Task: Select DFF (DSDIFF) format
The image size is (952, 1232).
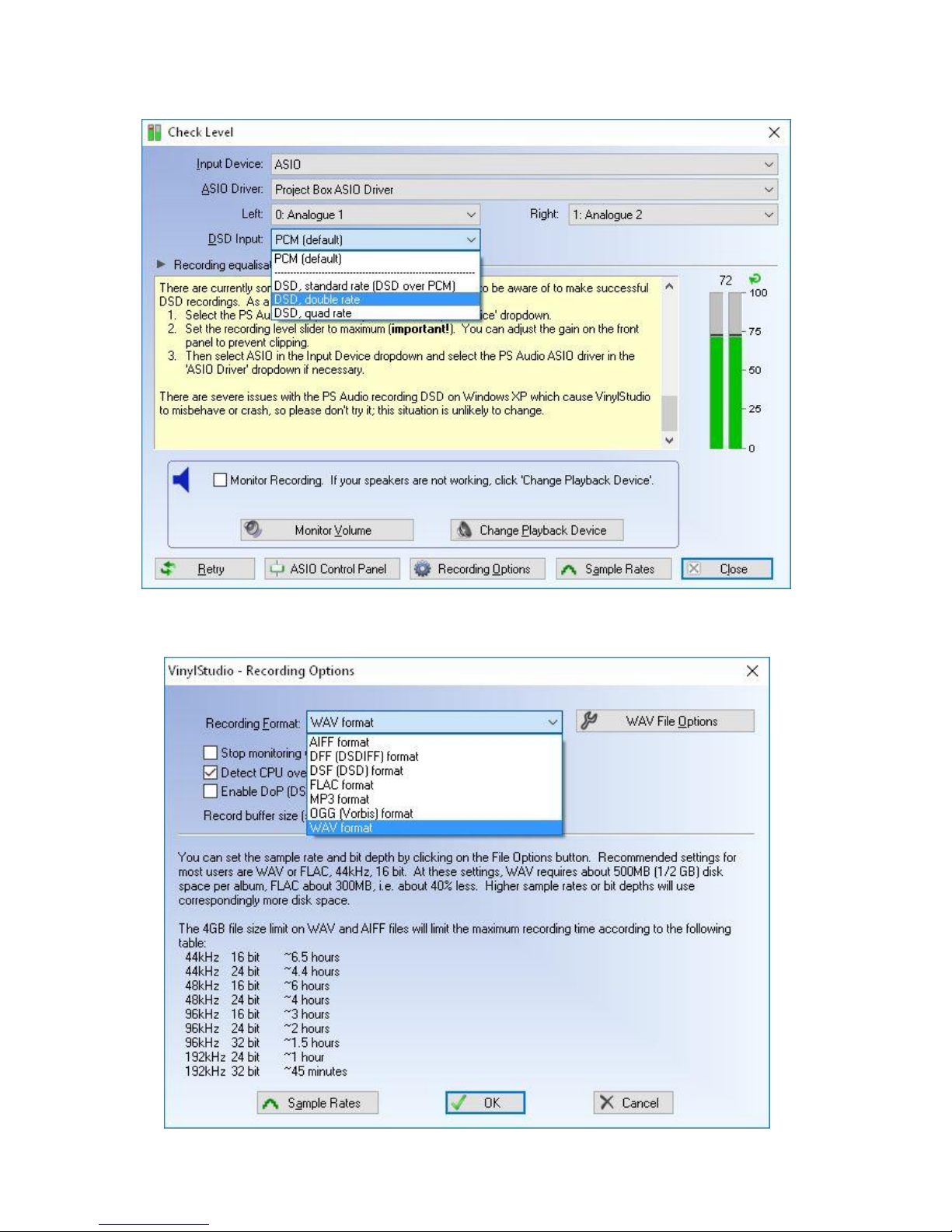Action: click(x=434, y=756)
